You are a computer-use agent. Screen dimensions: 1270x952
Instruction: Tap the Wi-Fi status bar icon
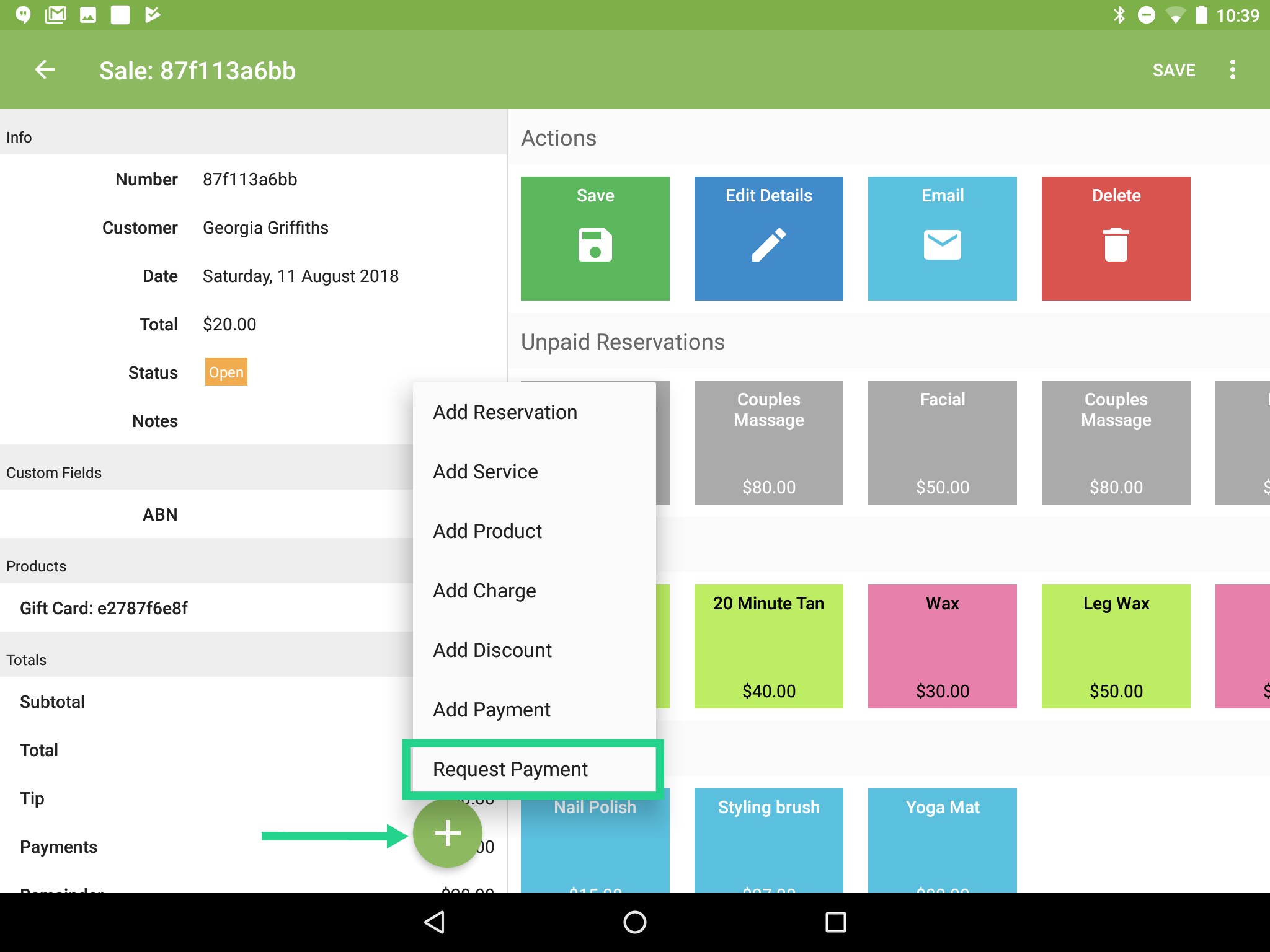[x=1175, y=15]
